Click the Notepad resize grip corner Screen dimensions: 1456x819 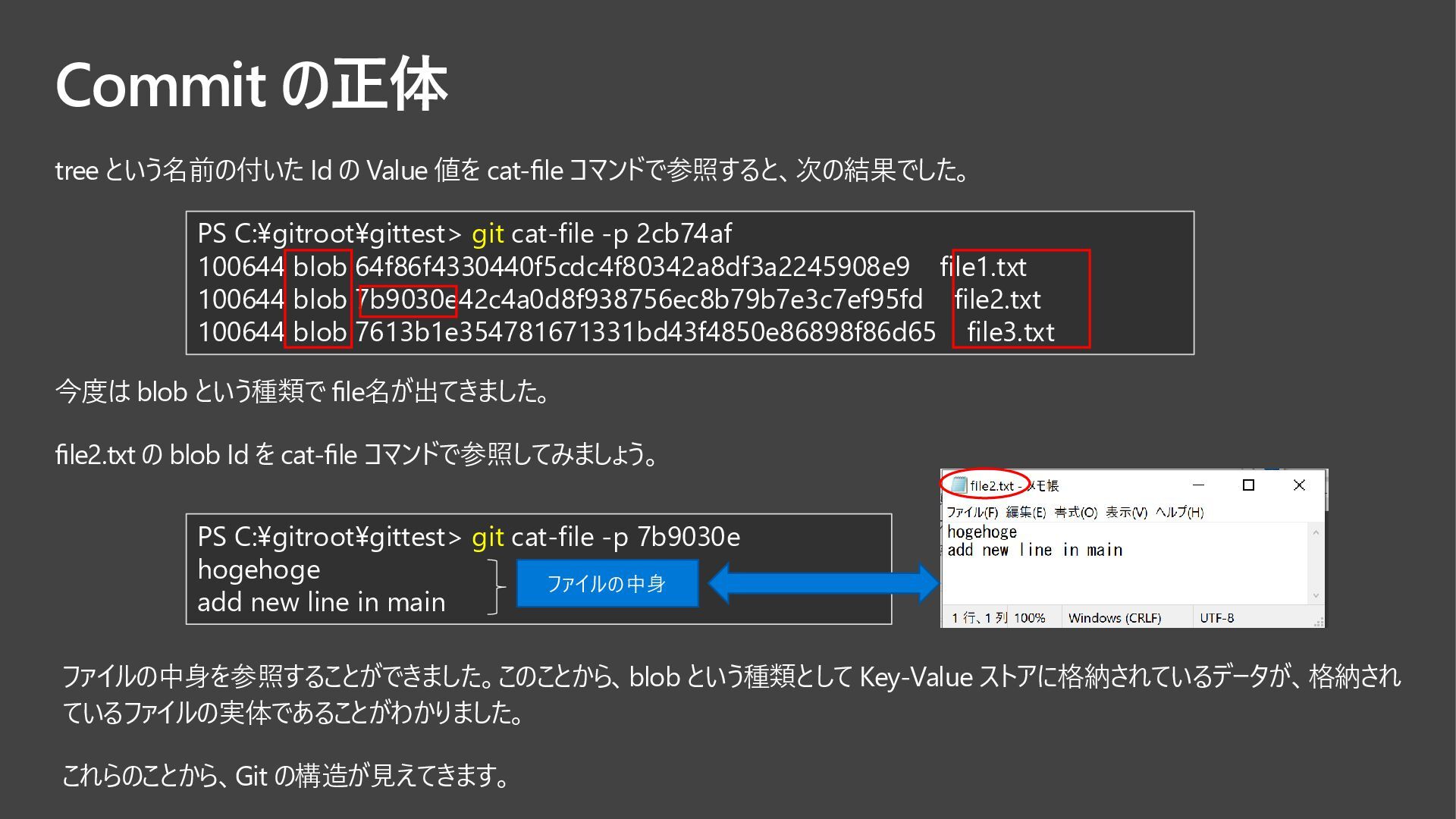[x=1319, y=622]
